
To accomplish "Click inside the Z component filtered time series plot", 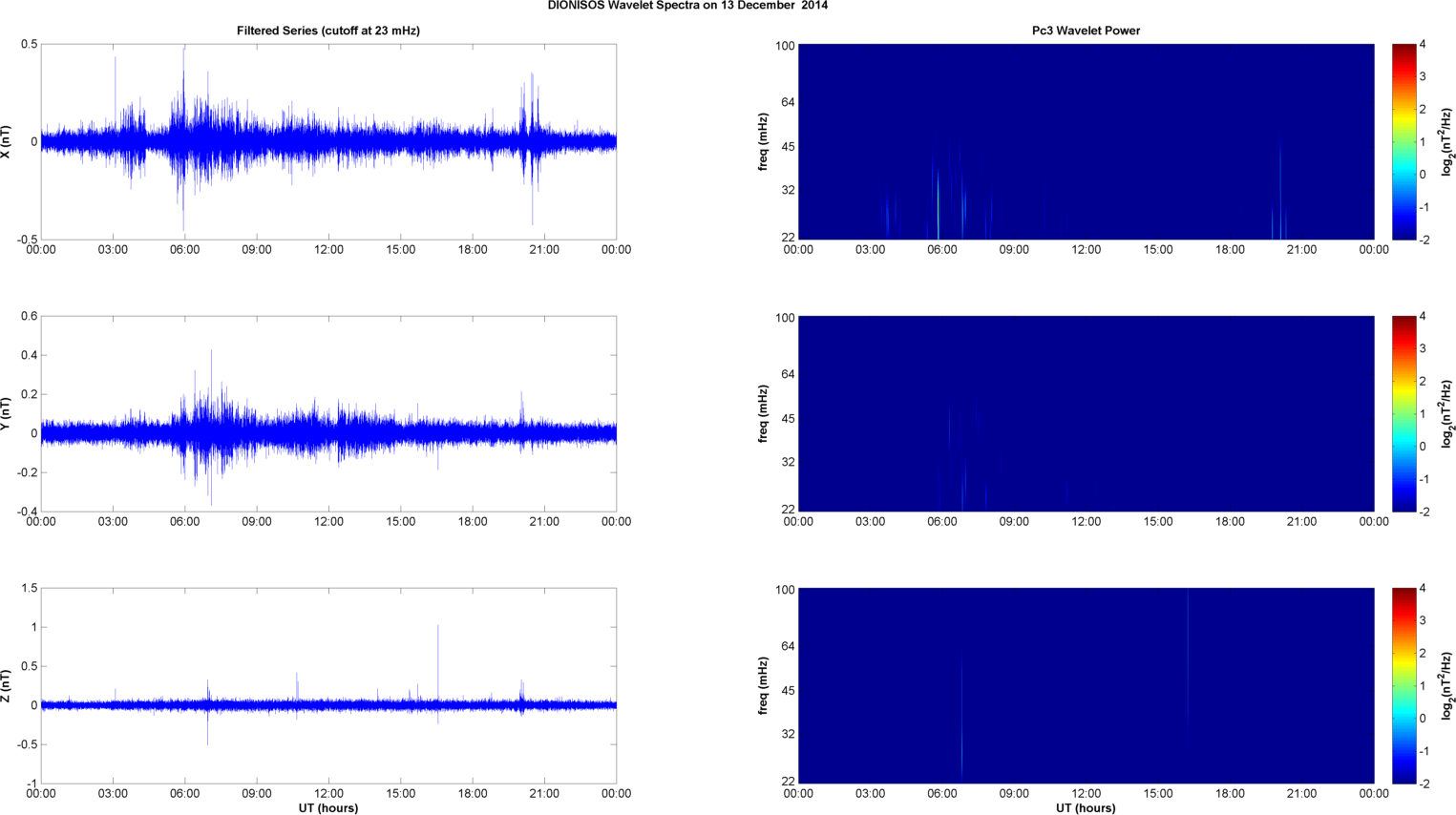I will click(328, 685).
